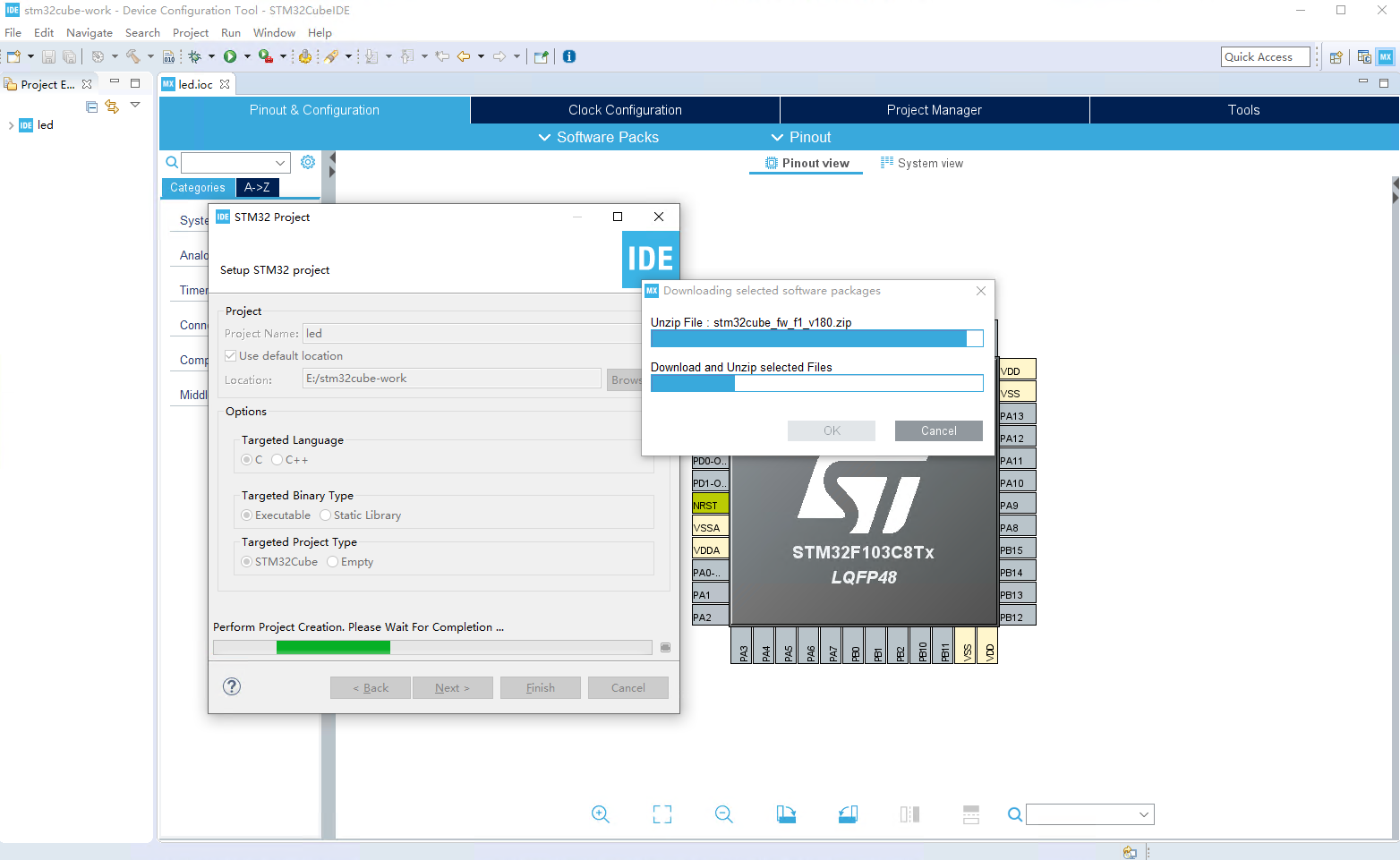Open the Debug button dropdown arrow
The height and width of the screenshot is (860, 1400).
[x=211, y=56]
